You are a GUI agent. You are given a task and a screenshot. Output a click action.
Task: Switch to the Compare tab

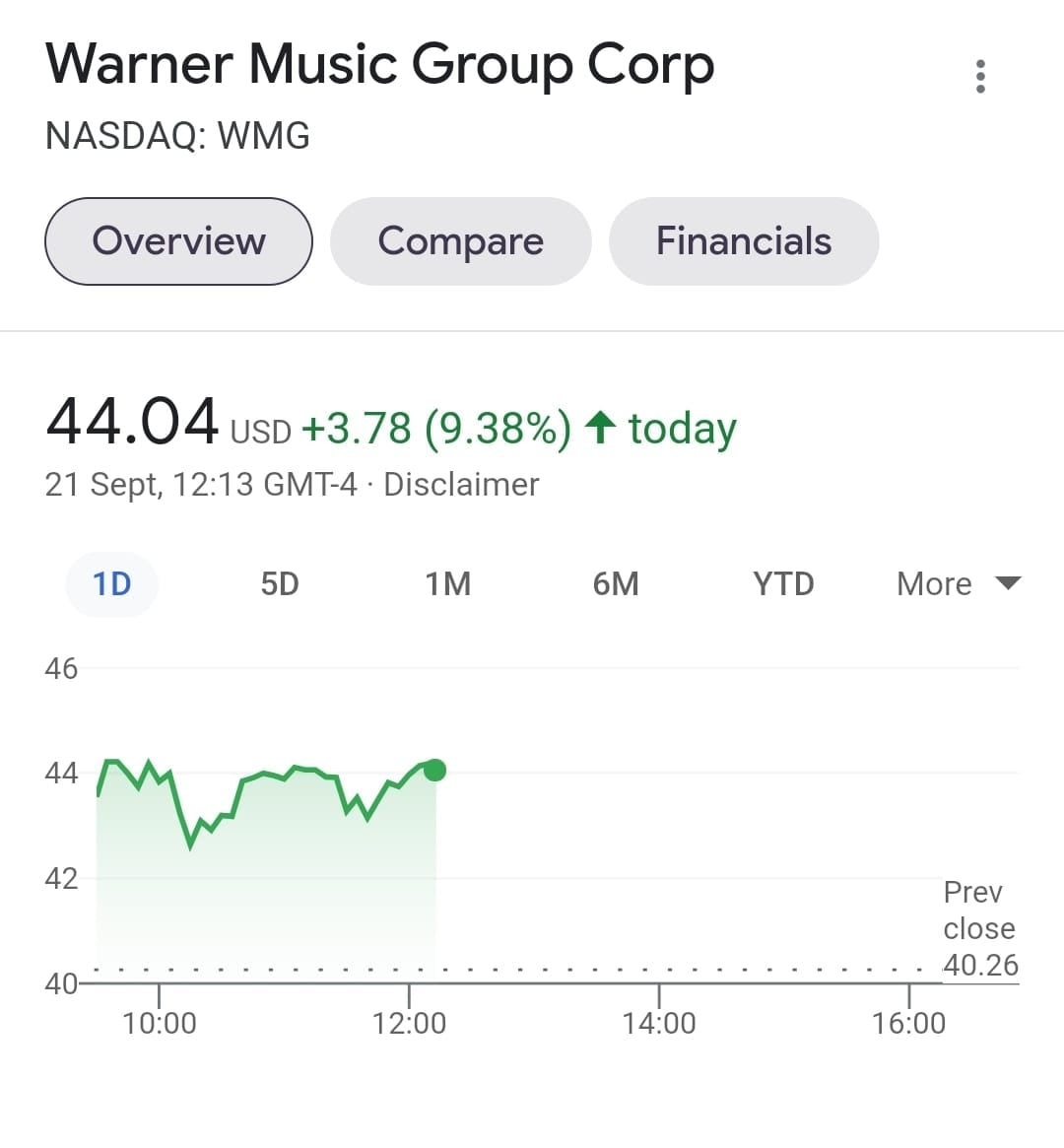460,241
